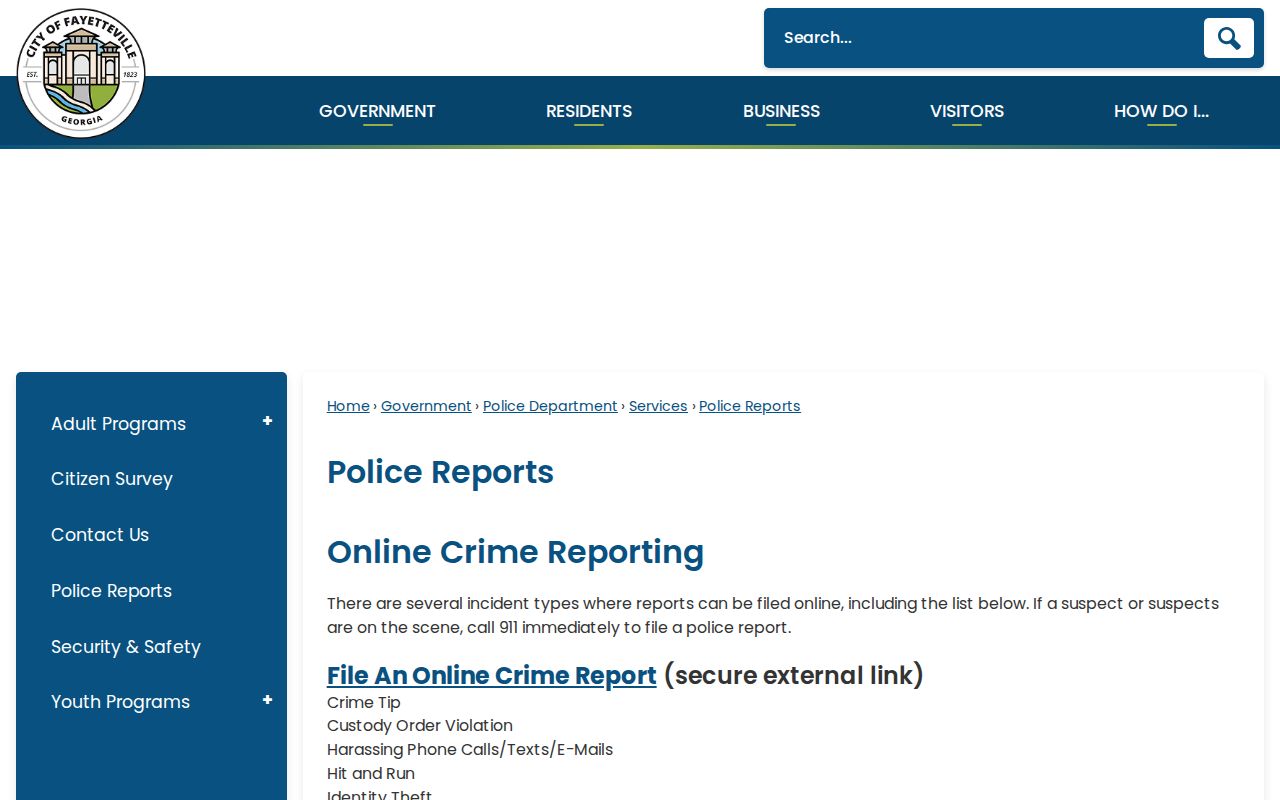Image resolution: width=1280 pixels, height=800 pixels.
Task: Choose Police Reports in the sidebar
Action: (x=111, y=591)
